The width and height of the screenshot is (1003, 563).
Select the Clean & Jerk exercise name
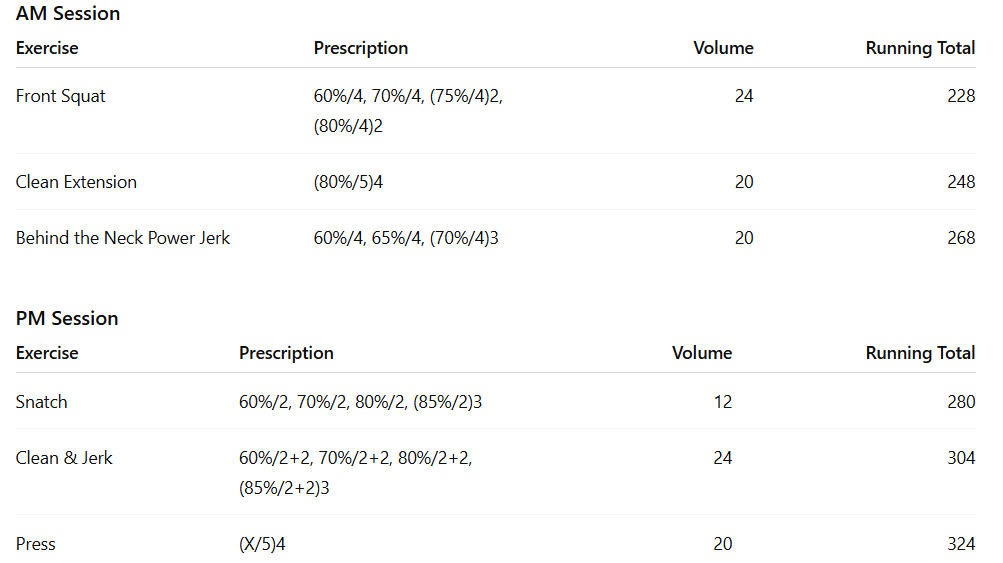pos(64,458)
